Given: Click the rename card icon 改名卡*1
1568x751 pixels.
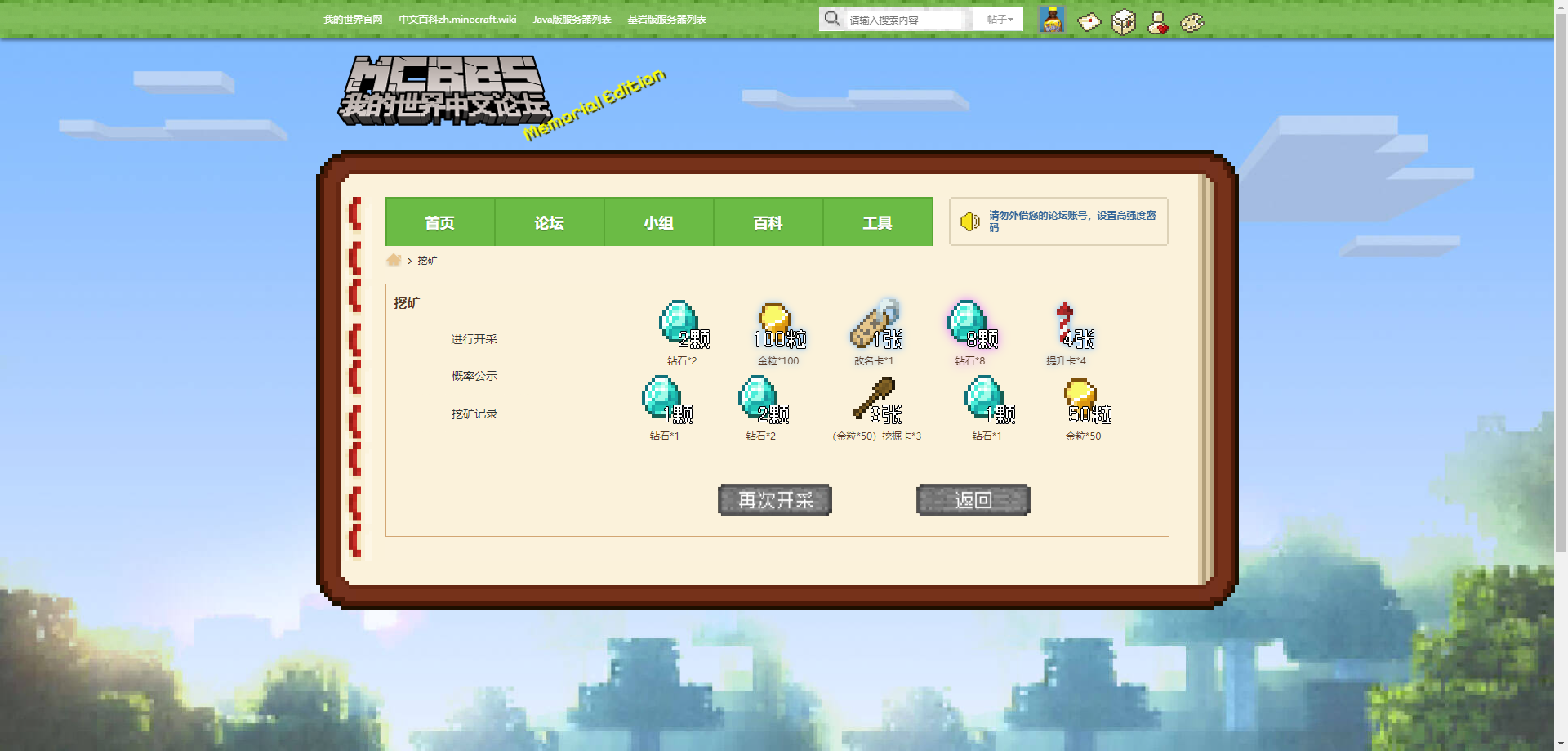Looking at the screenshot, I should (x=875, y=324).
